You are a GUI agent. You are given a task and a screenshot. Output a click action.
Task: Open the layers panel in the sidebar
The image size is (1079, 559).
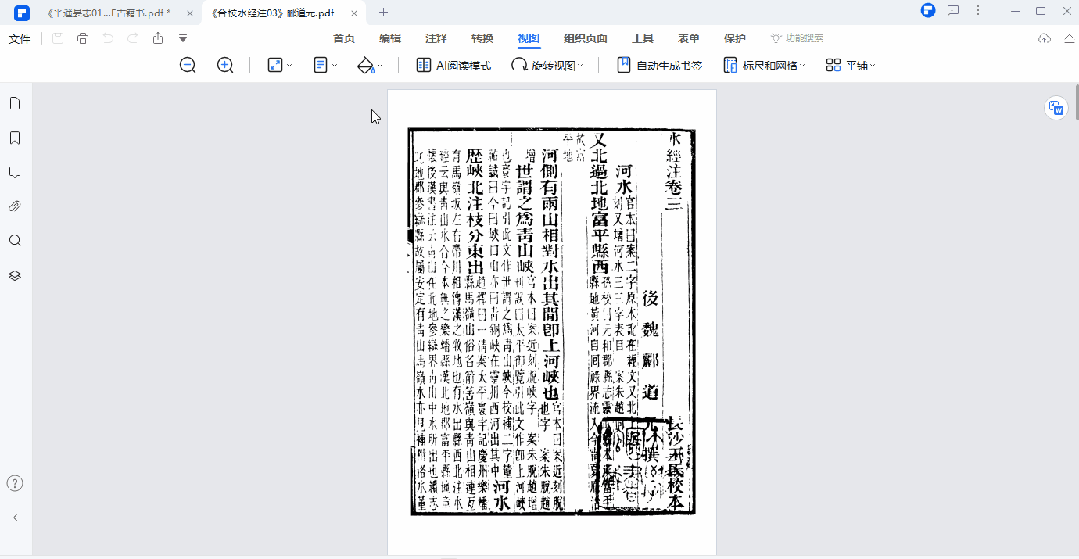point(15,275)
